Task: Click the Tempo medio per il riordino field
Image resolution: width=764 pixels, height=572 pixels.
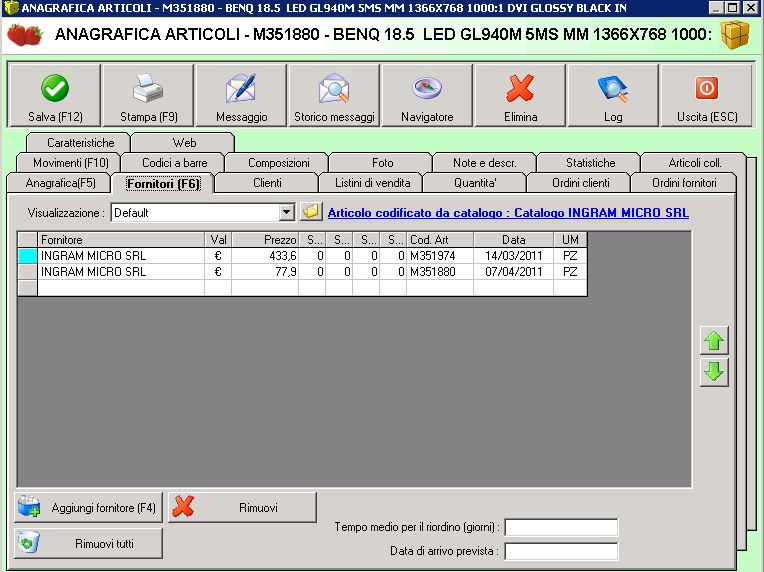Action: click(561, 527)
